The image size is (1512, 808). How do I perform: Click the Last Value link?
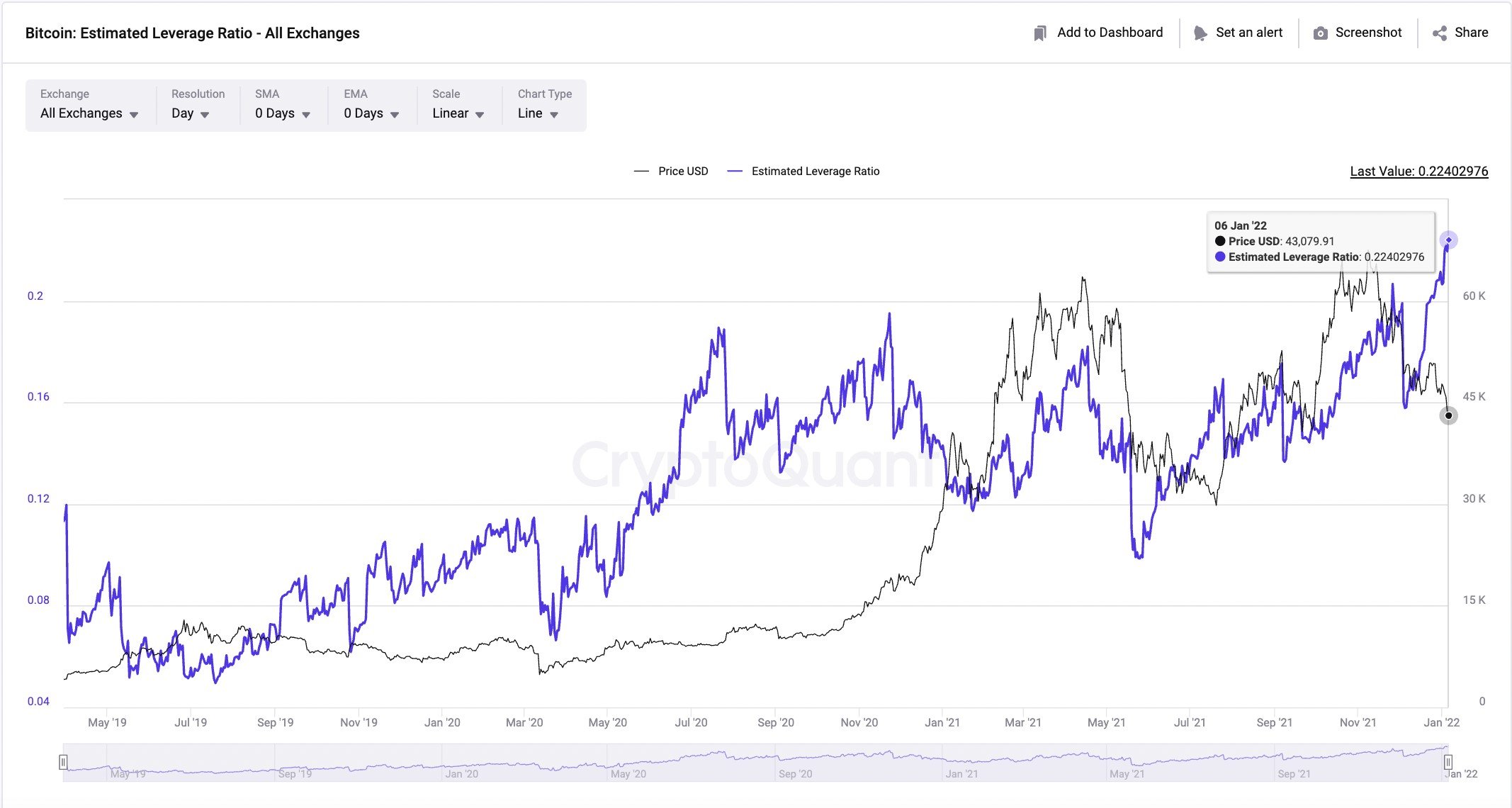pyautogui.click(x=1418, y=171)
